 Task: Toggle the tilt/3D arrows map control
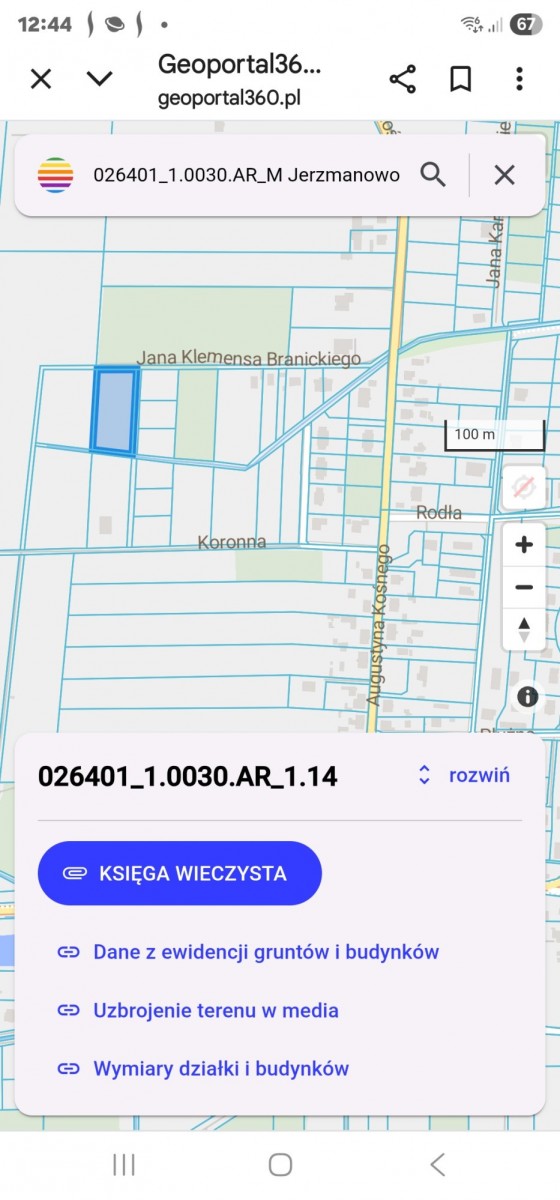point(523,630)
